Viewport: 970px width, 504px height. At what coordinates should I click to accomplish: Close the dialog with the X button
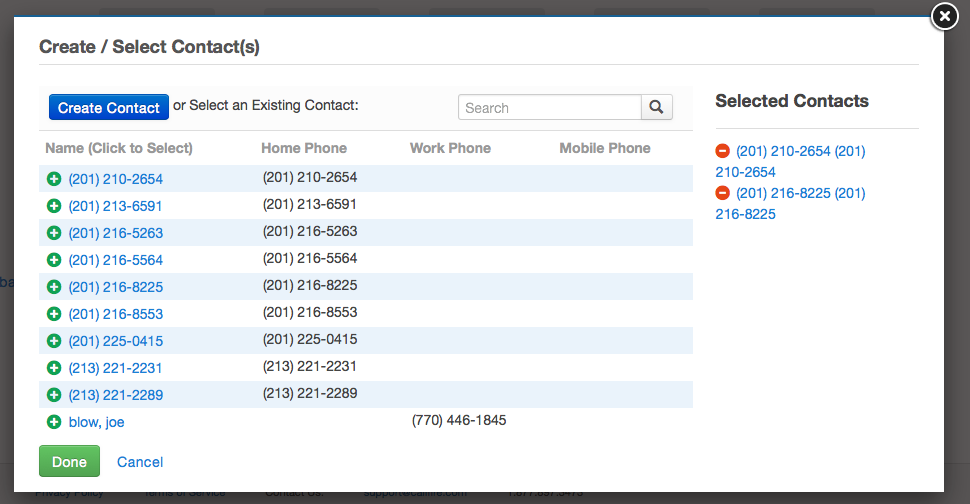(x=945, y=17)
